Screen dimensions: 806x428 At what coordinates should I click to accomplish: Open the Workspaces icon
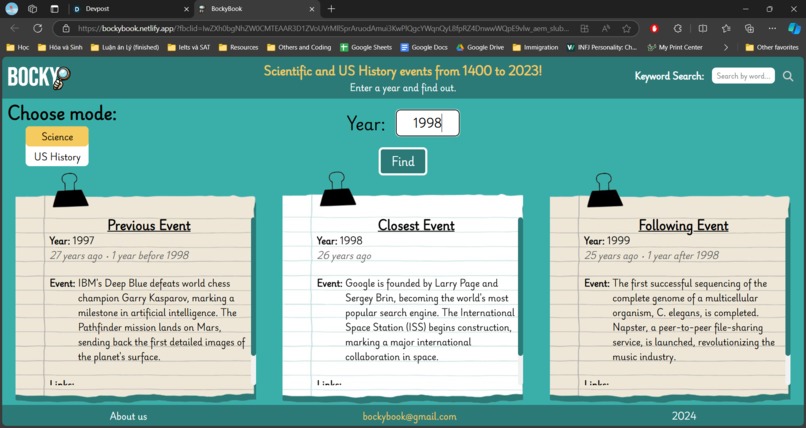click(x=32, y=9)
